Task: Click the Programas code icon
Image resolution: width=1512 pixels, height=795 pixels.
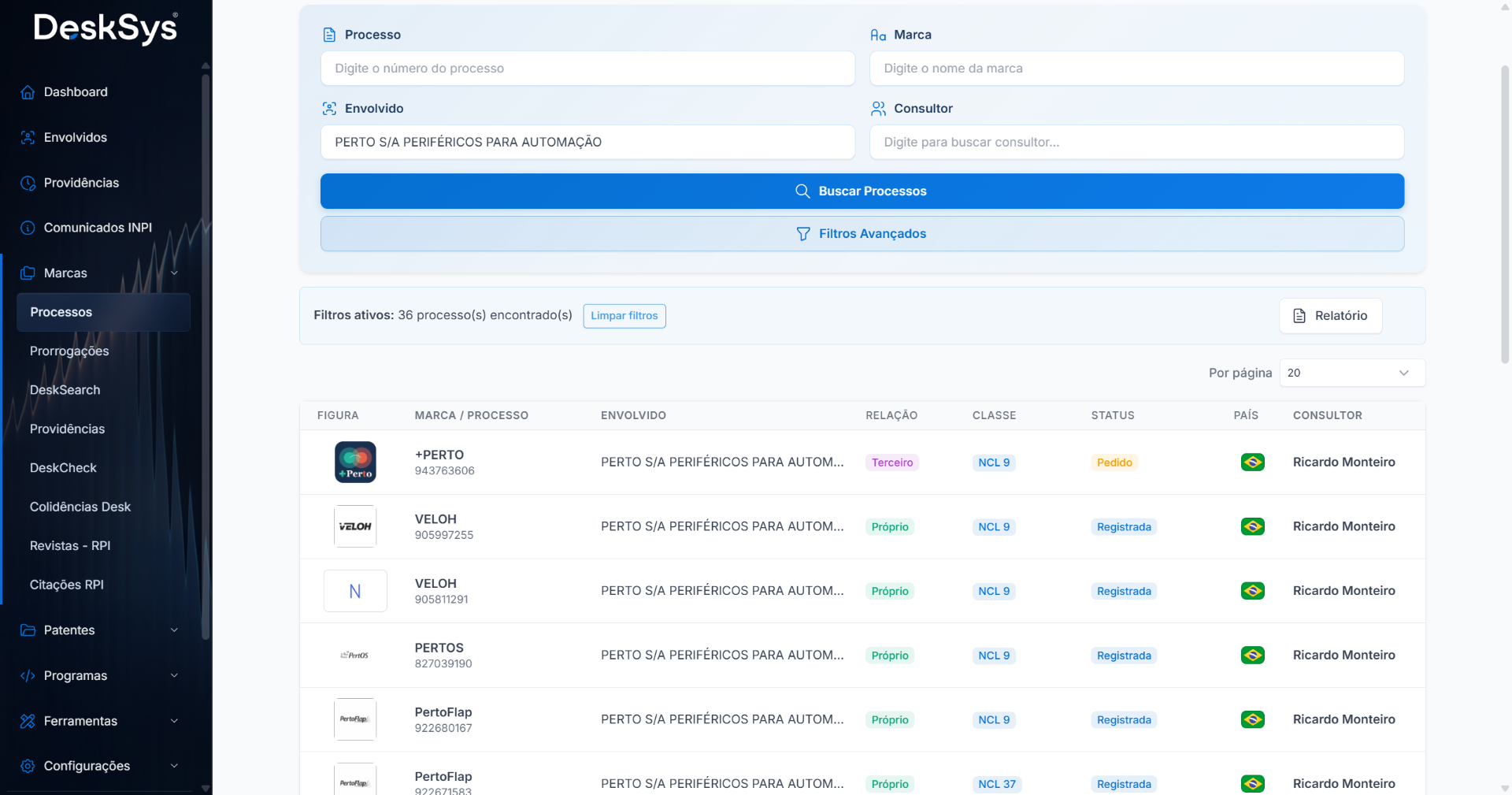Action: 28,675
